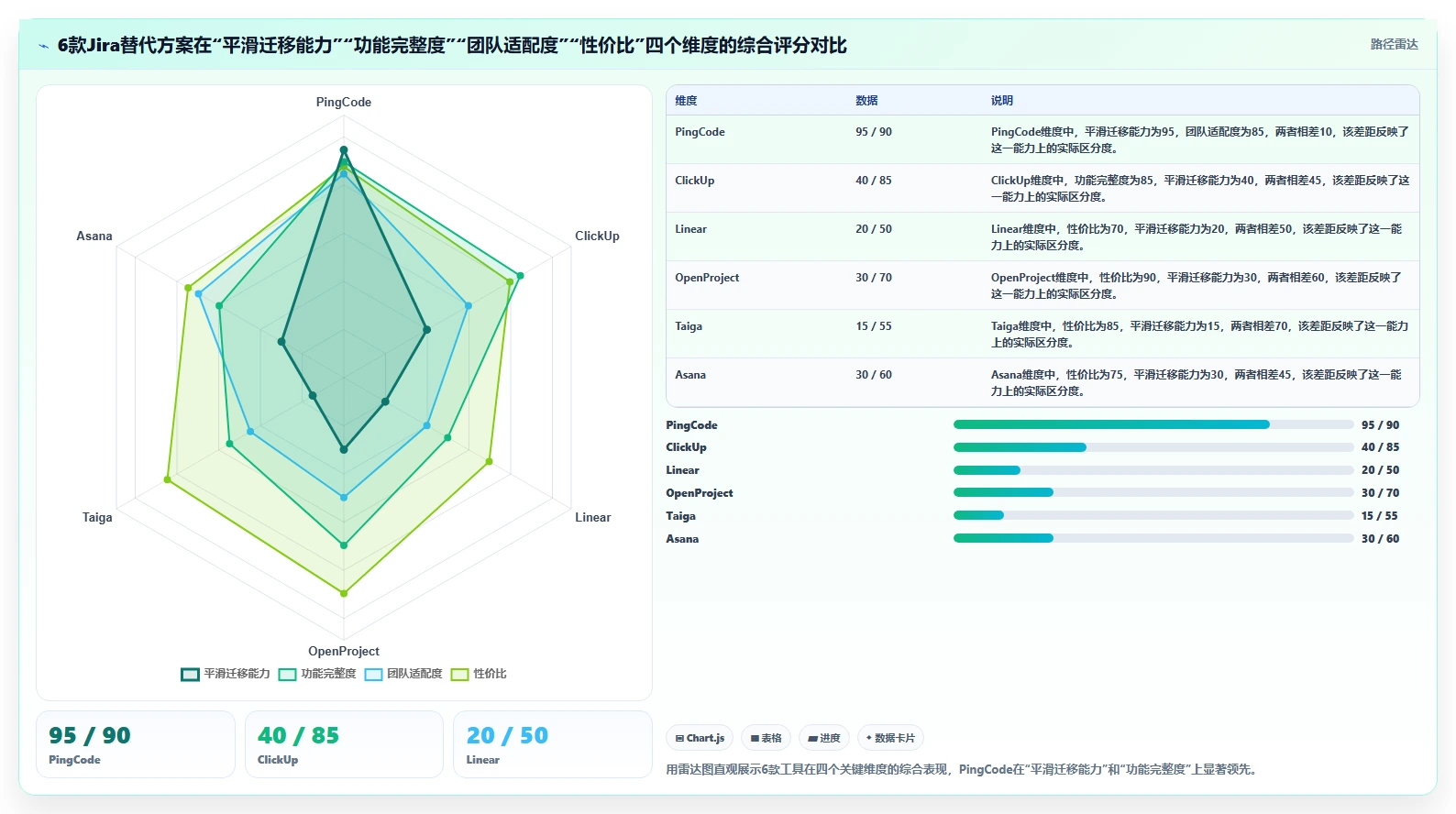Toggle the 性价比 legend series

(479, 674)
